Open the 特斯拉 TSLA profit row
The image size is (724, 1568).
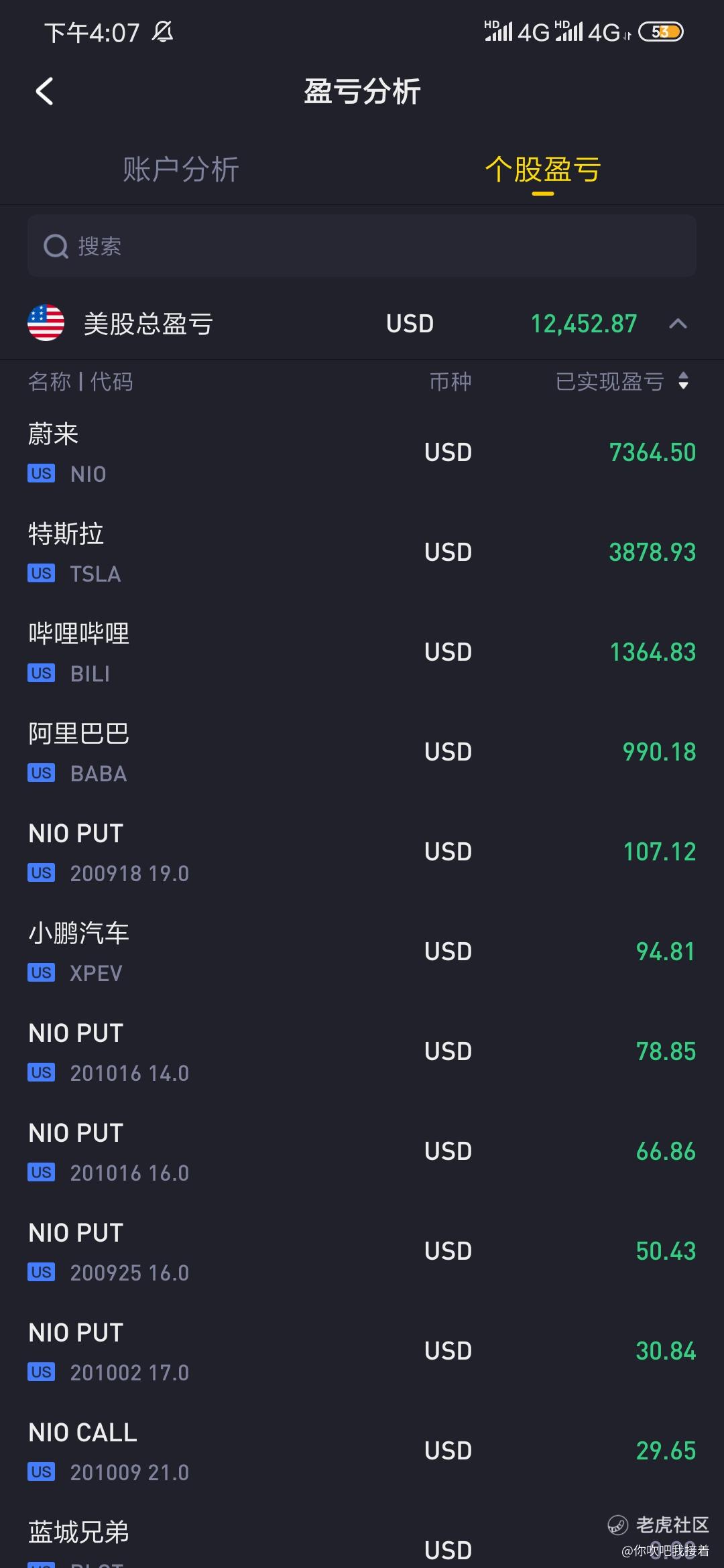362,553
